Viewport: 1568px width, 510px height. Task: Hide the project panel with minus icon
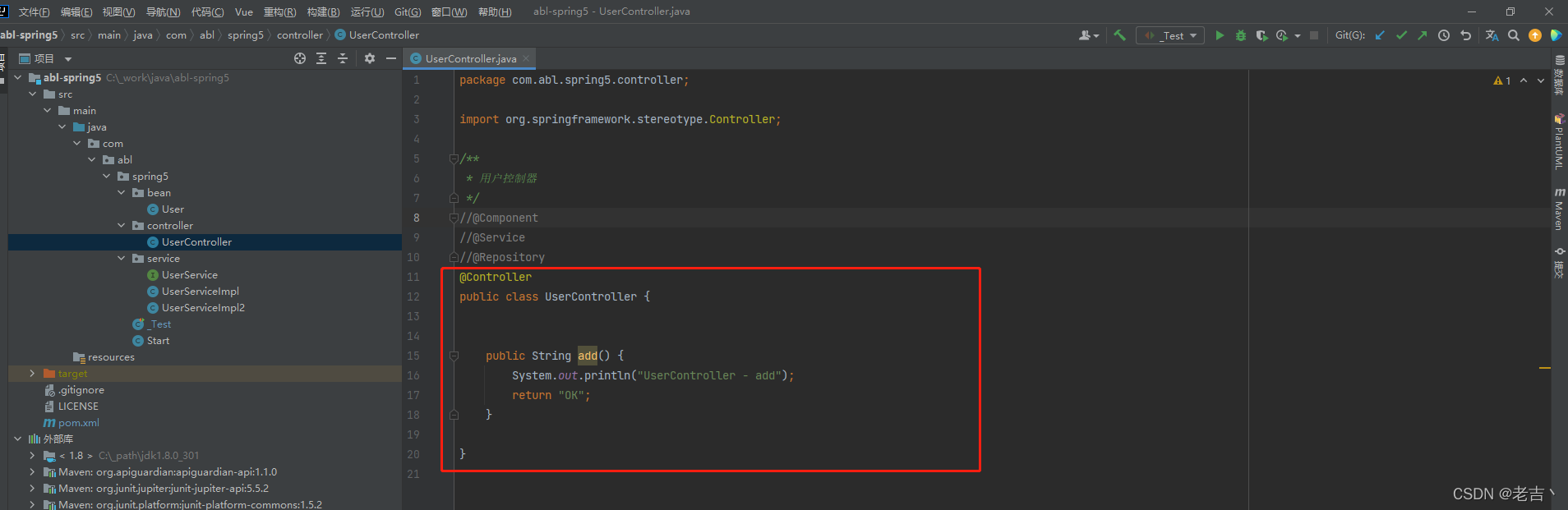391,58
